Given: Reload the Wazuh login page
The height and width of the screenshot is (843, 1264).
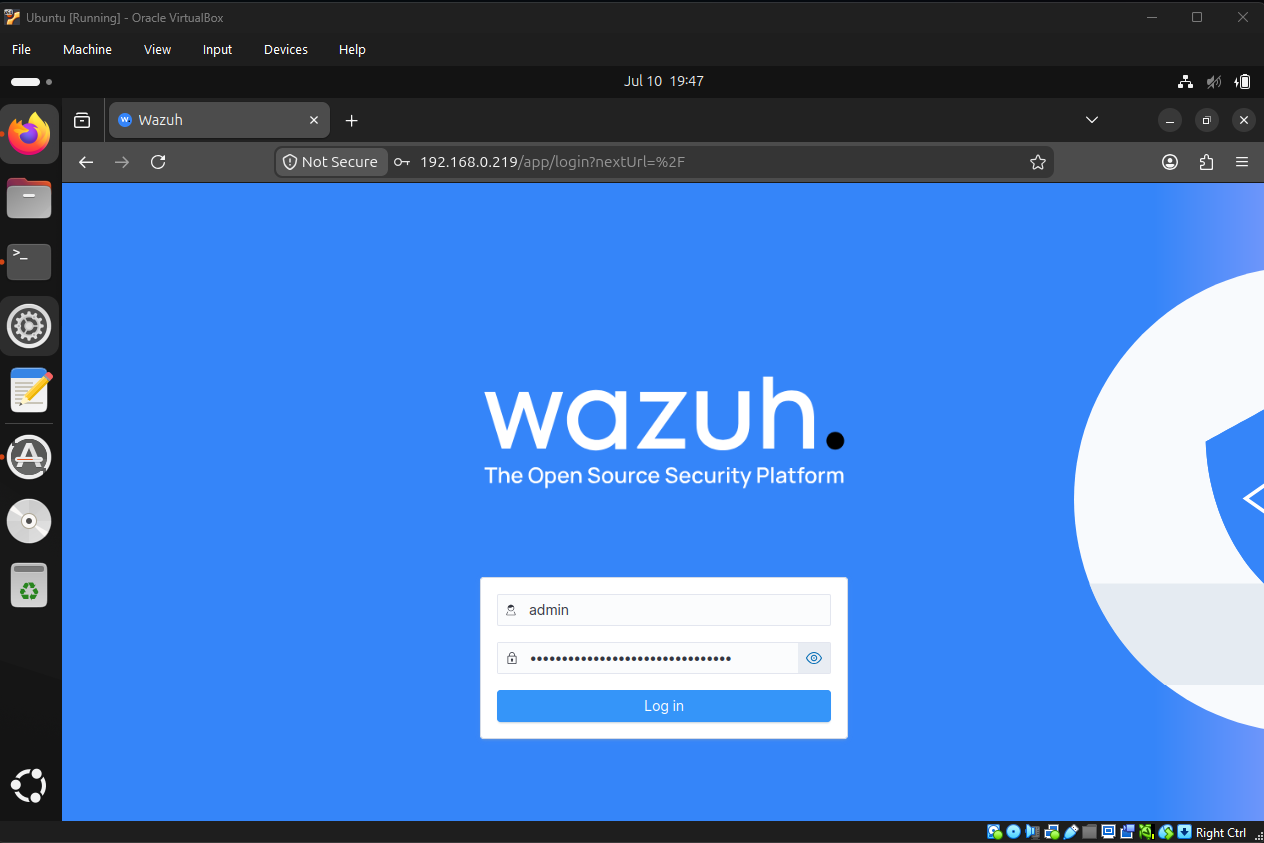Looking at the screenshot, I should pyautogui.click(x=158, y=162).
